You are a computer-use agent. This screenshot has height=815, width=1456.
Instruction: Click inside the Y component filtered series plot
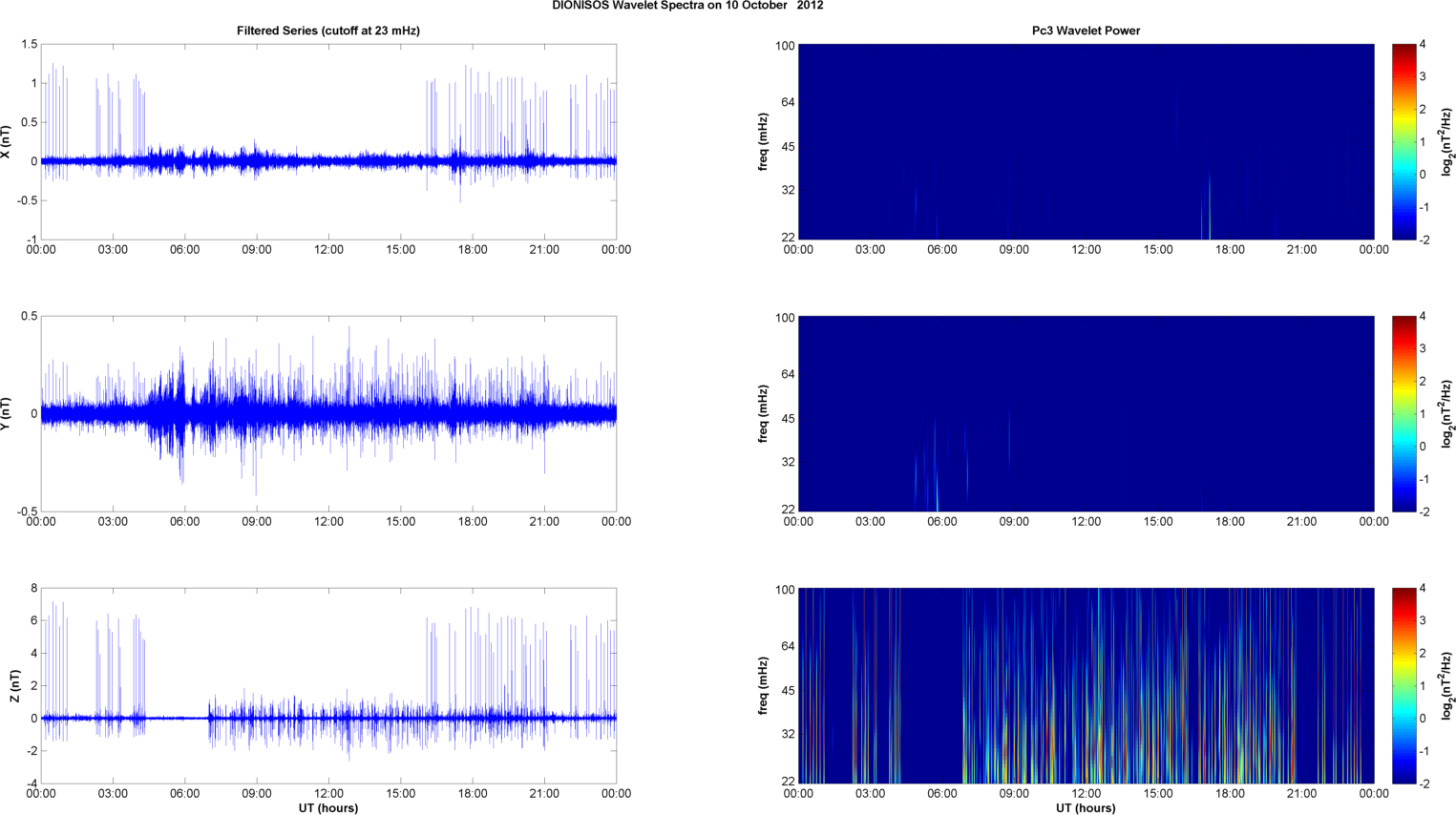[x=328, y=414]
